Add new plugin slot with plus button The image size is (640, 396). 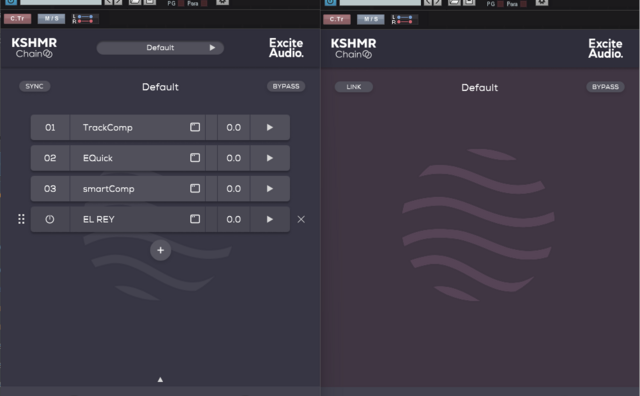[x=160, y=250]
